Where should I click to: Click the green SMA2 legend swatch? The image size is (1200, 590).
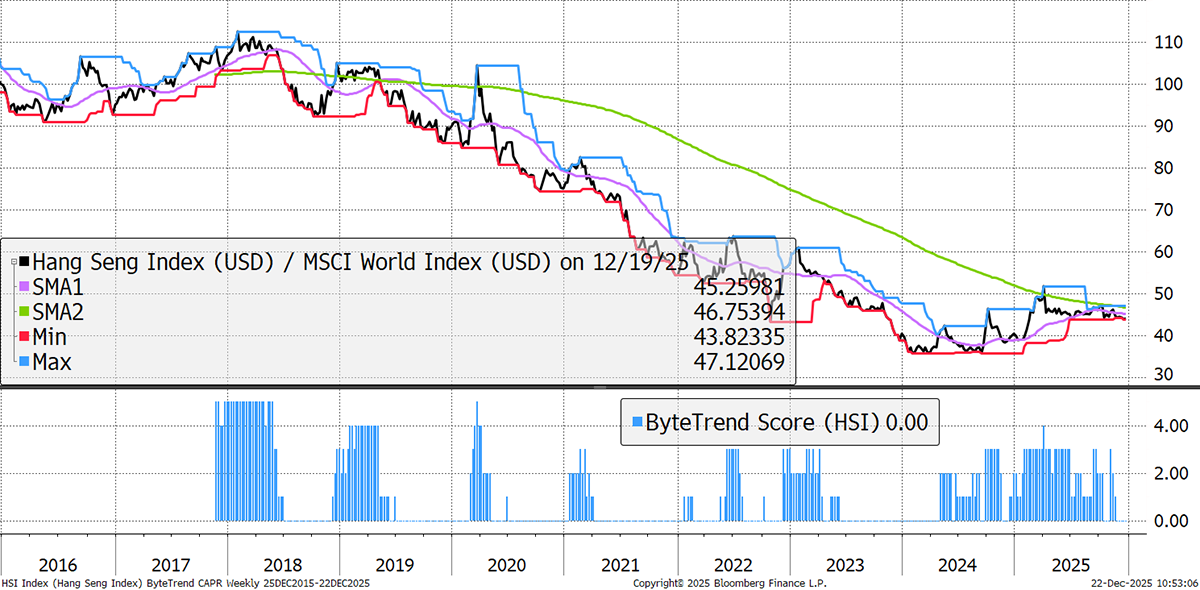pos(25,312)
